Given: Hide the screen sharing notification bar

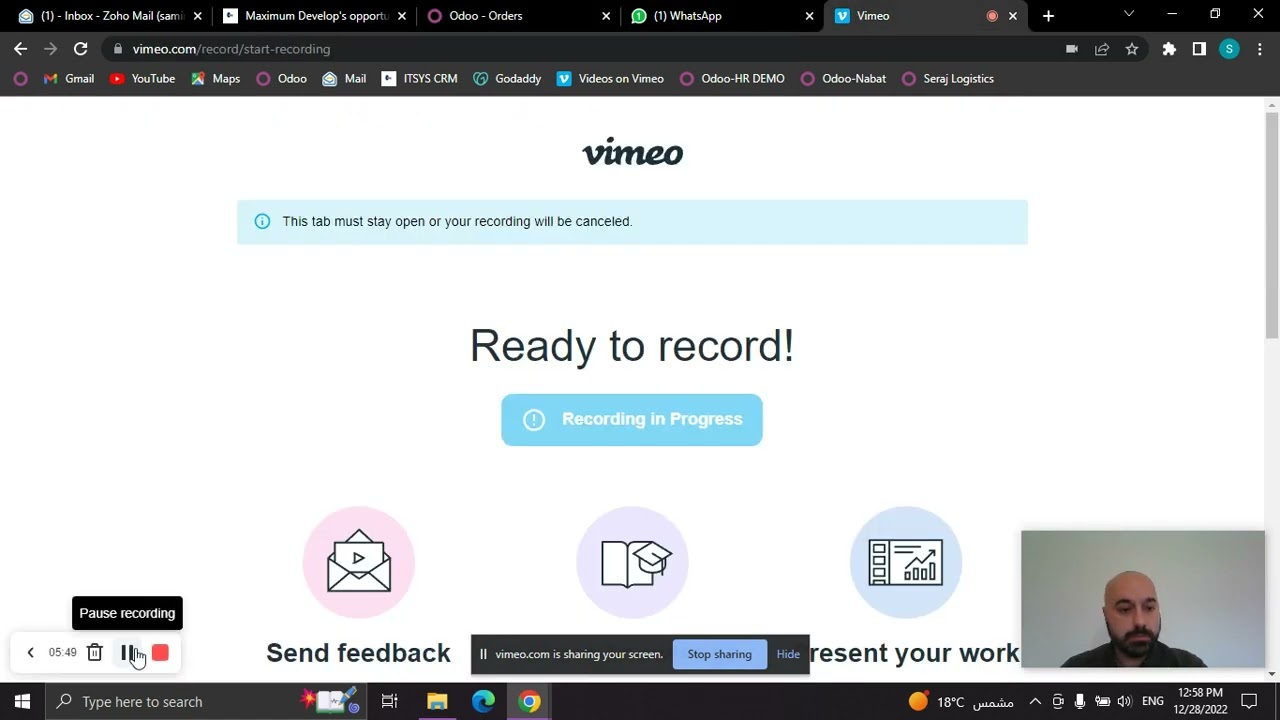Looking at the screenshot, I should tap(788, 654).
